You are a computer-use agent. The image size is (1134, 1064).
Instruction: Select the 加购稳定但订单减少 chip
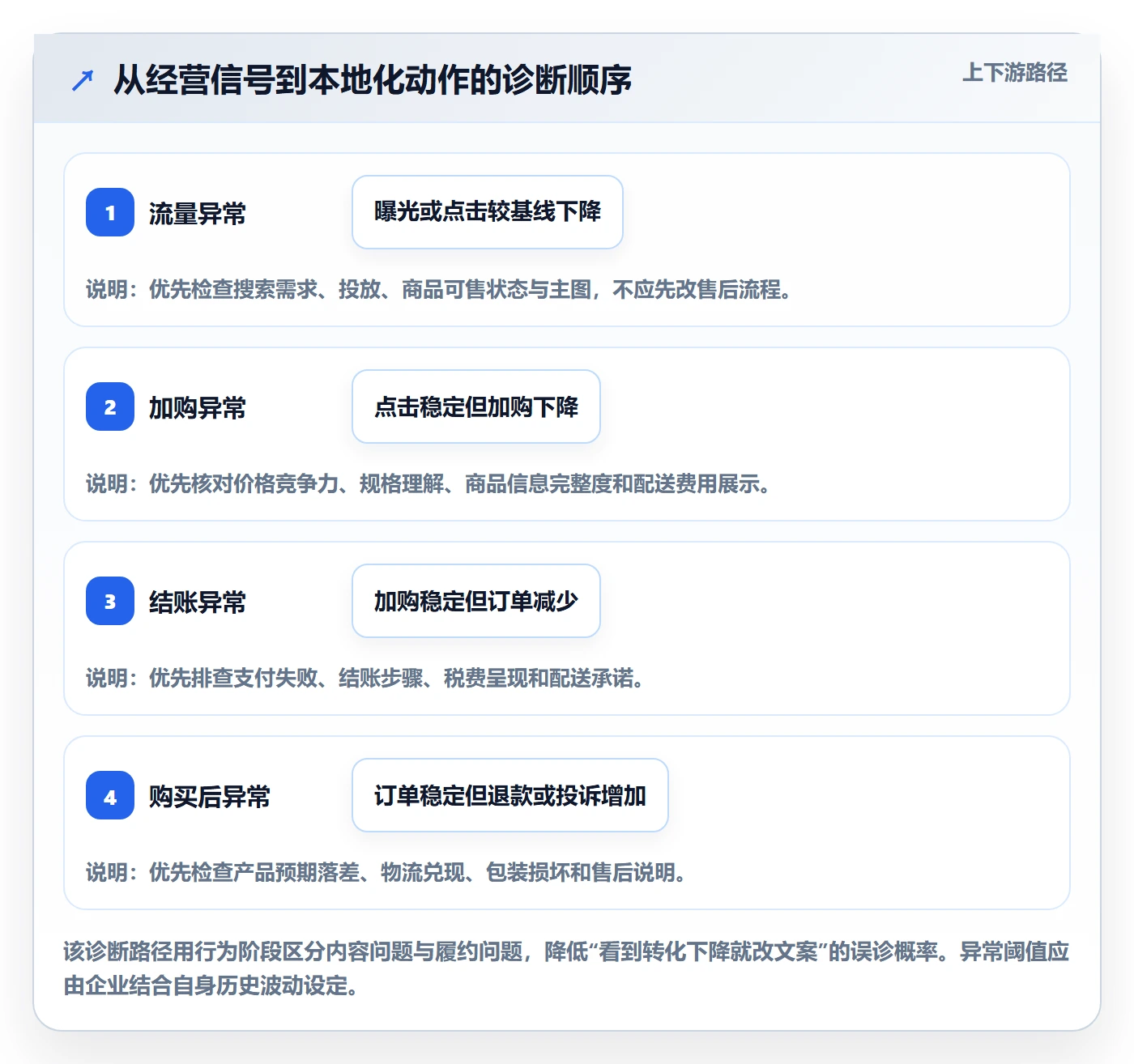(476, 601)
